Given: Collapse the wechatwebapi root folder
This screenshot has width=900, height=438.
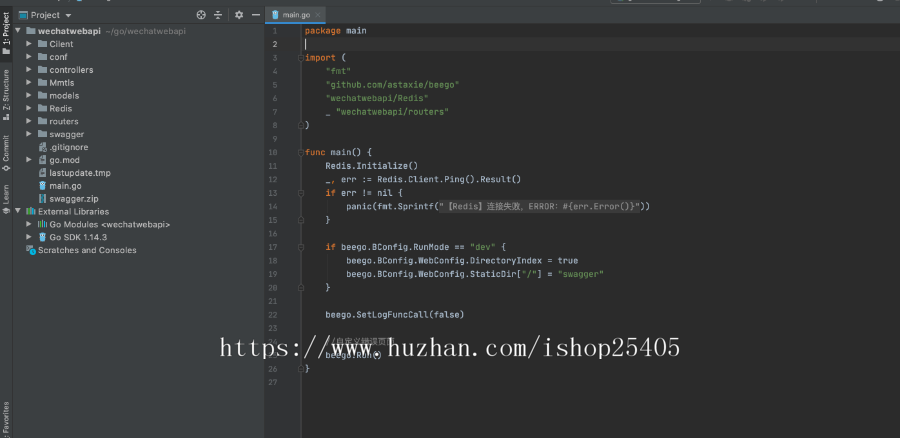Looking at the screenshot, I should tap(18, 31).
